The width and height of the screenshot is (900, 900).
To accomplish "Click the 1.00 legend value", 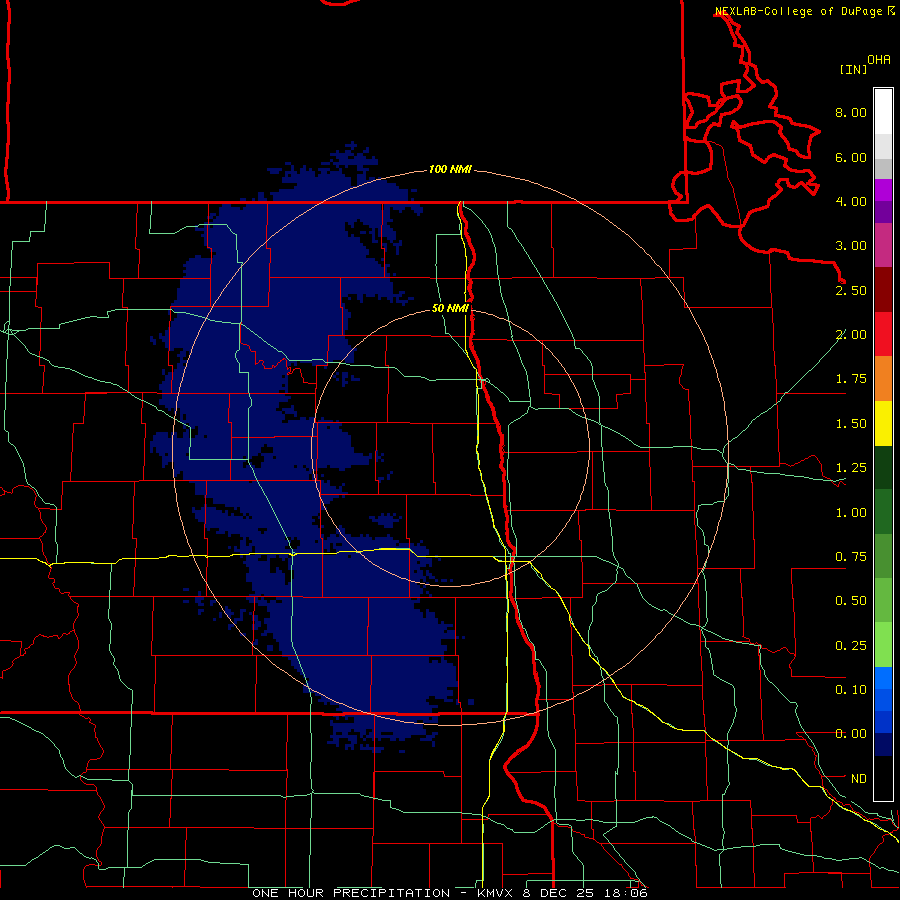I will coord(851,513).
